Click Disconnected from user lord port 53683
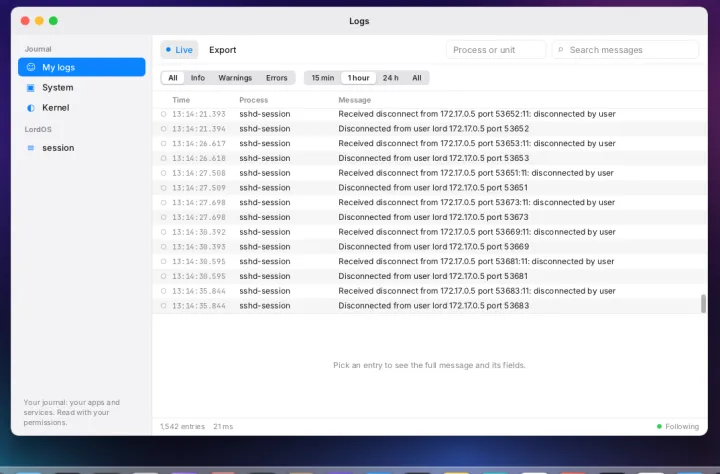This screenshot has width=720, height=474. pos(433,305)
